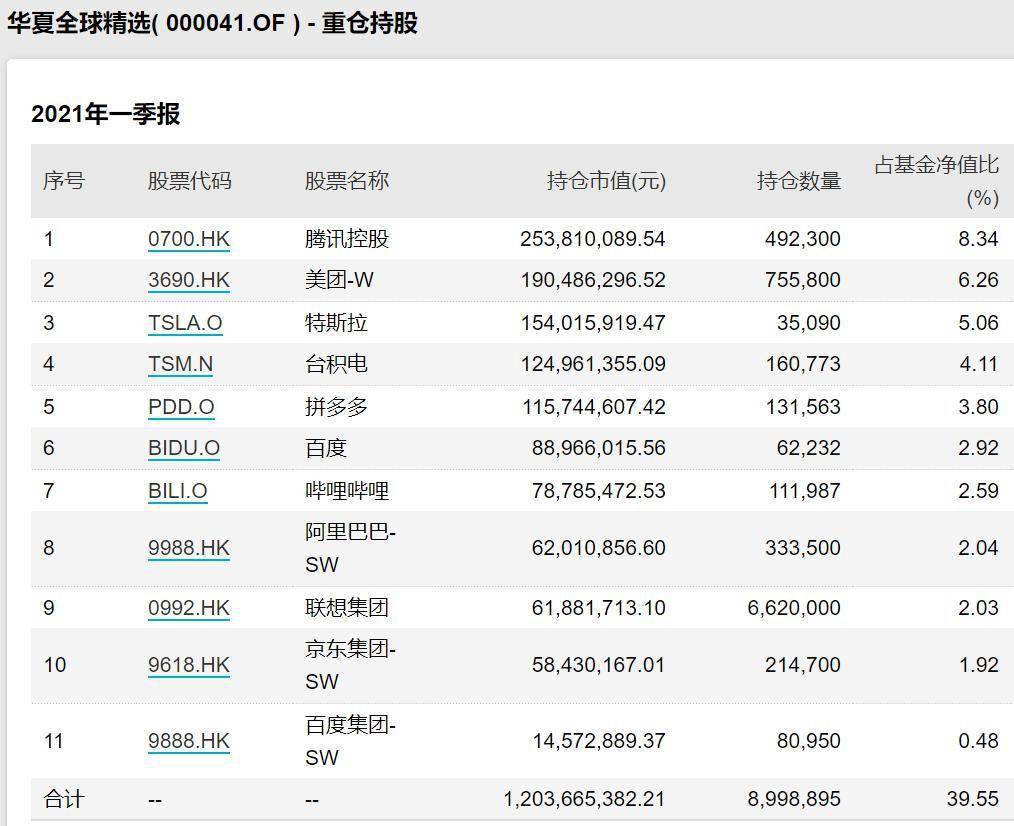
Task: Click the 持仓市值(元) column header
Action: pos(606,181)
